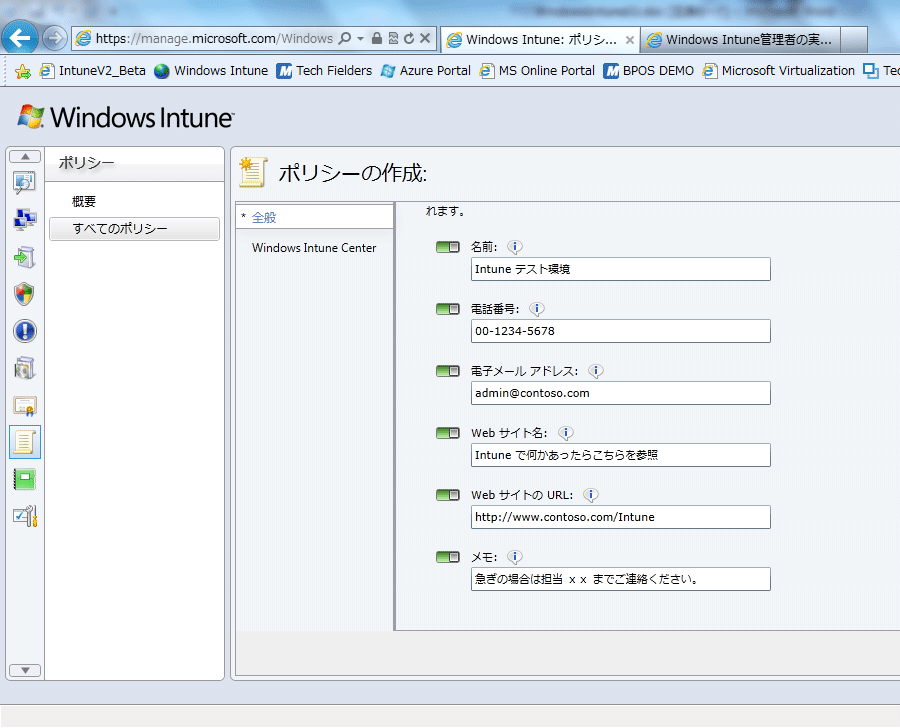The image size is (900, 728).
Task: Open the Endpoint Protection shield workspace
Action: (x=25, y=294)
